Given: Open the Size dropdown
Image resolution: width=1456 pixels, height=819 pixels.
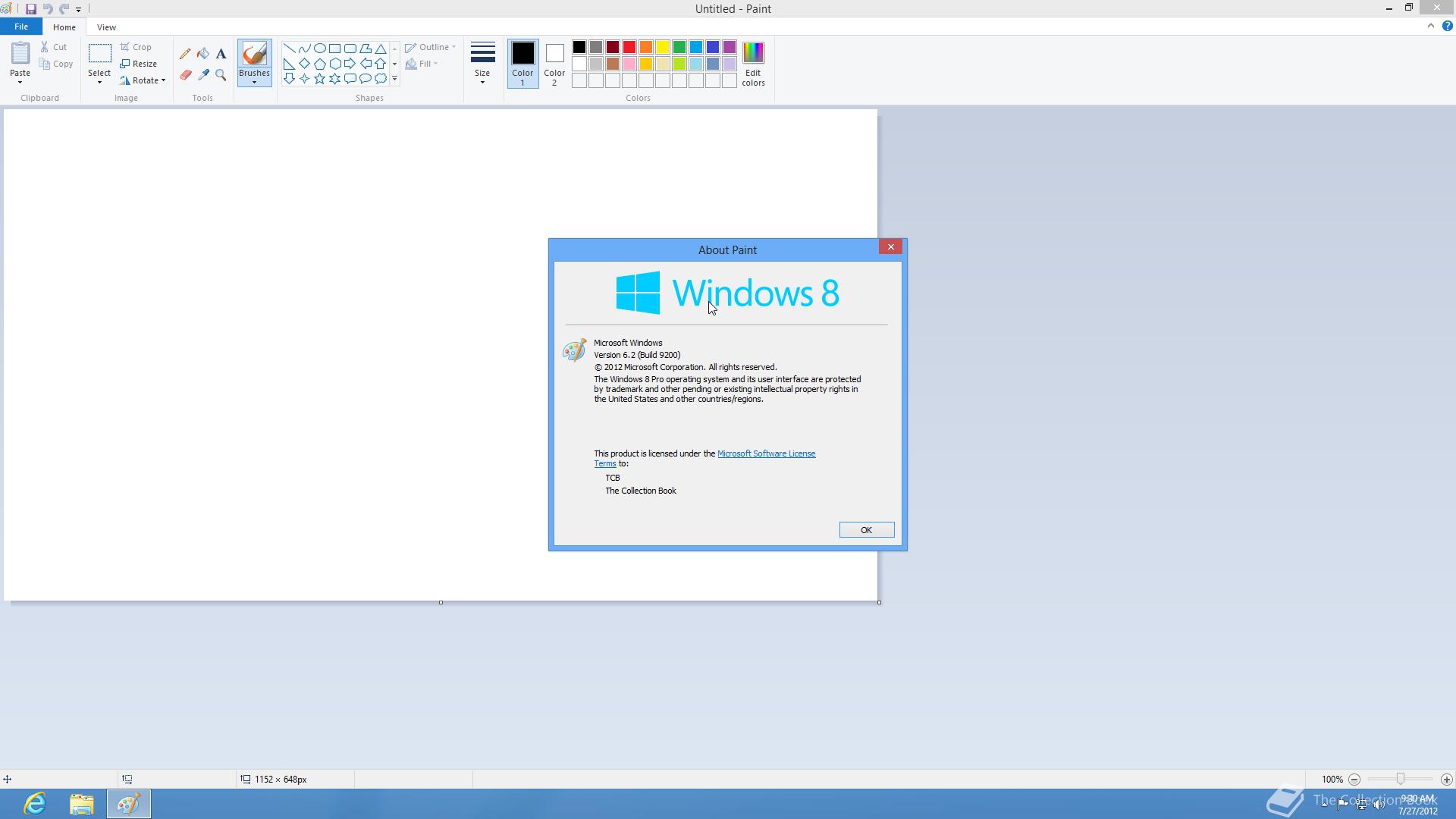Looking at the screenshot, I should pyautogui.click(x=482, y=64).
